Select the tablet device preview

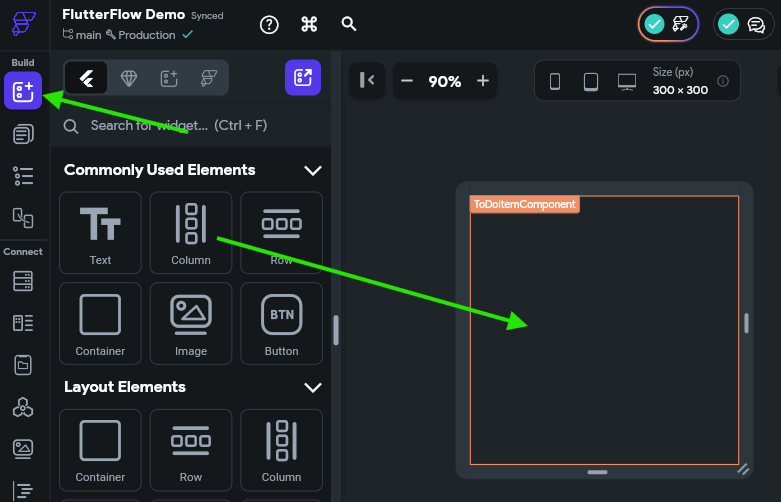pyautogui.click(x=591, y=81)
